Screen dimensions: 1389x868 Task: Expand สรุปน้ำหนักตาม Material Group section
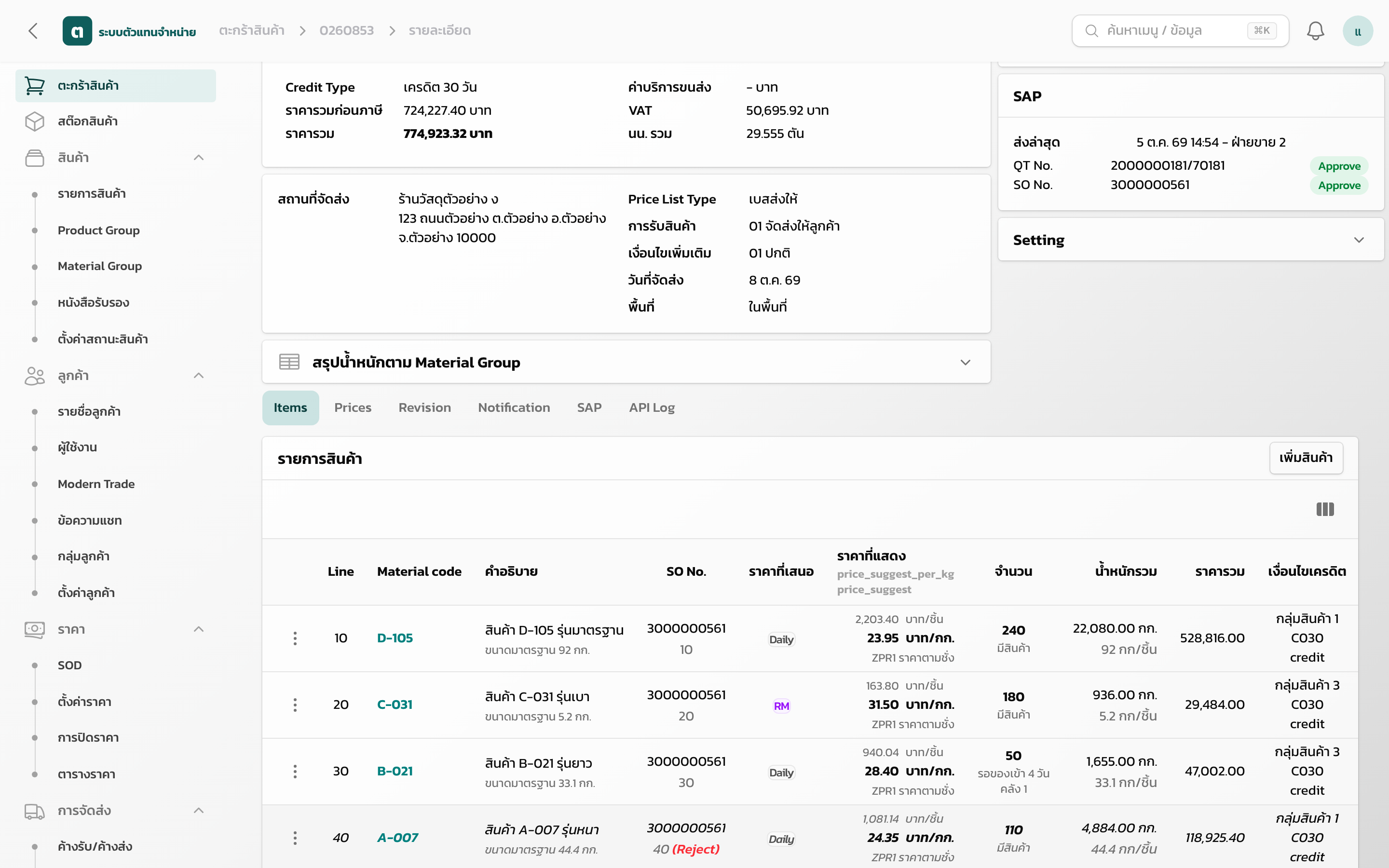click(966, 362)
